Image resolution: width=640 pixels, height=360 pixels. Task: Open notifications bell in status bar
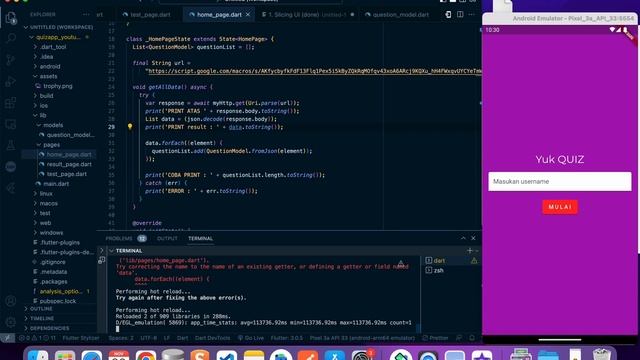point(472,338)
